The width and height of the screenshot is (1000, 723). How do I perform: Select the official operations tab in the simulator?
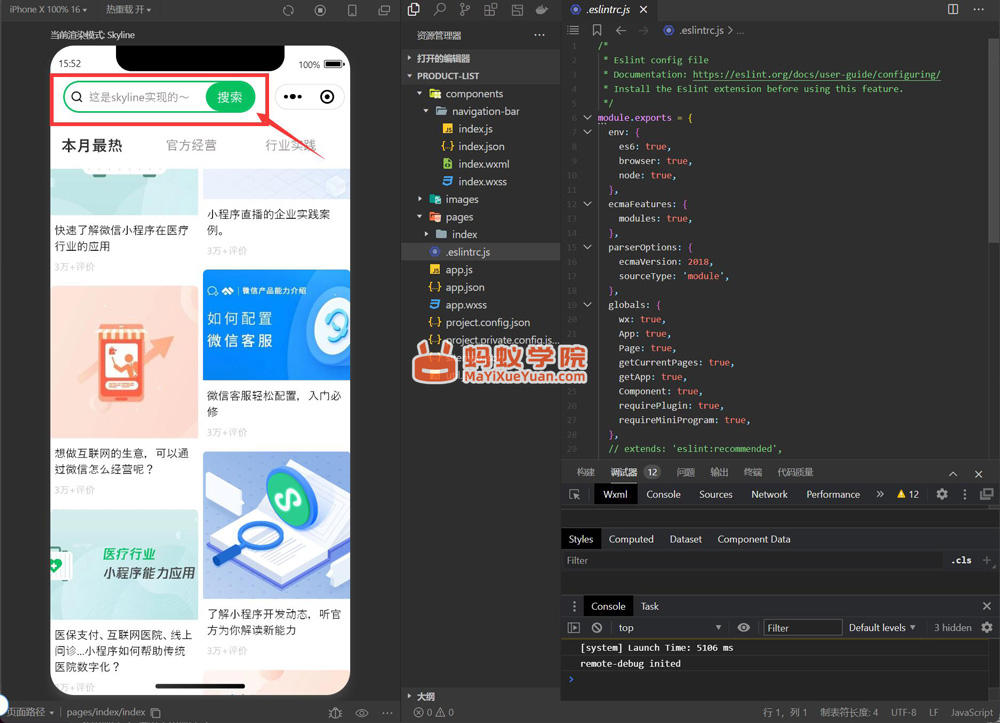coord(191,145)
